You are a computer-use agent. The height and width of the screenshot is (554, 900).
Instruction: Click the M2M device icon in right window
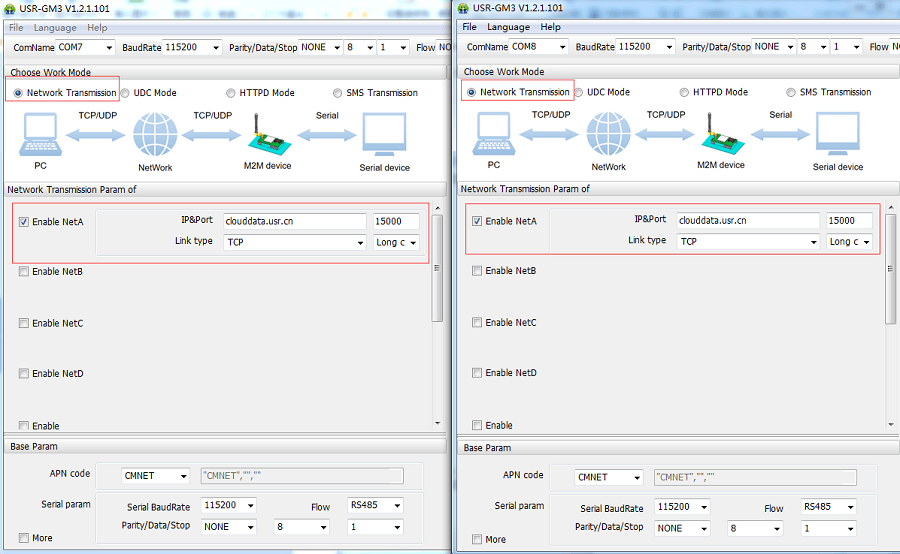coord(723,134)
